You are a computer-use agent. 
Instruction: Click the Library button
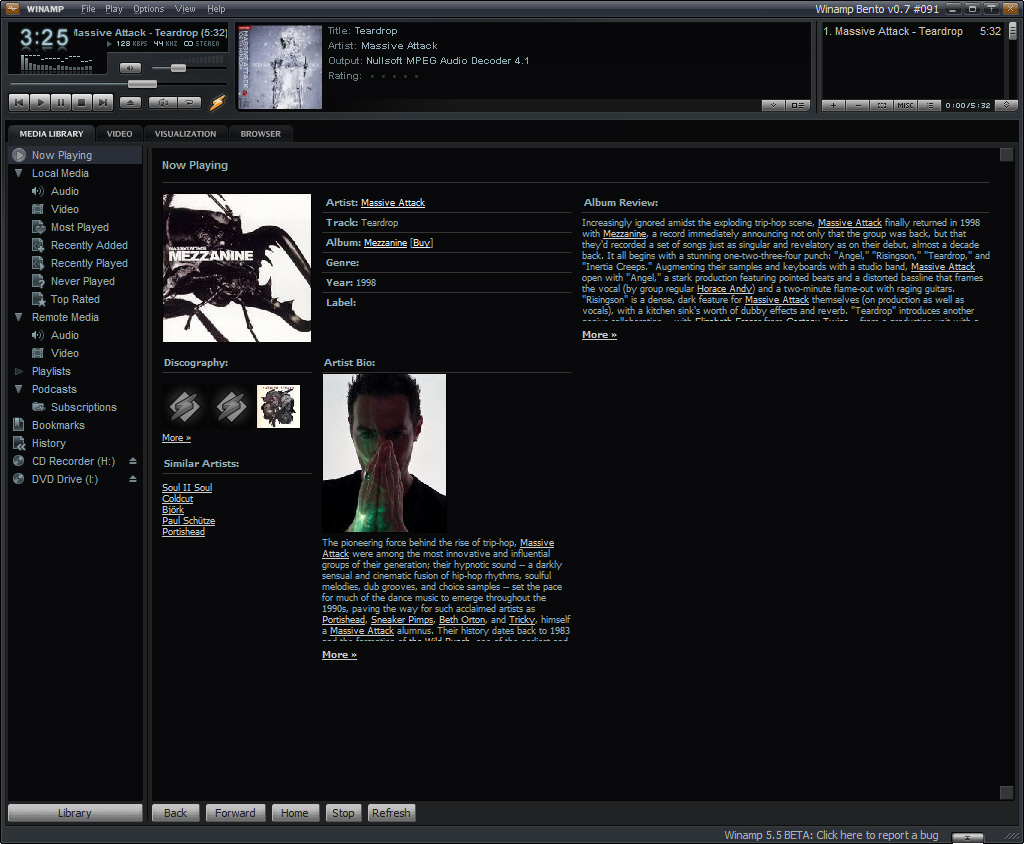(74, 813)
